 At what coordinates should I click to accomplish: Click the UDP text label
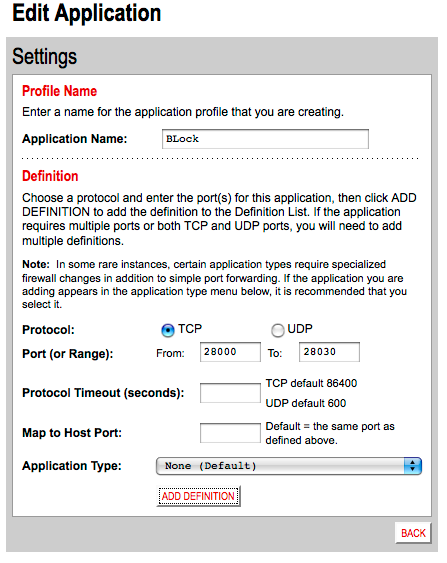[300, 329]
